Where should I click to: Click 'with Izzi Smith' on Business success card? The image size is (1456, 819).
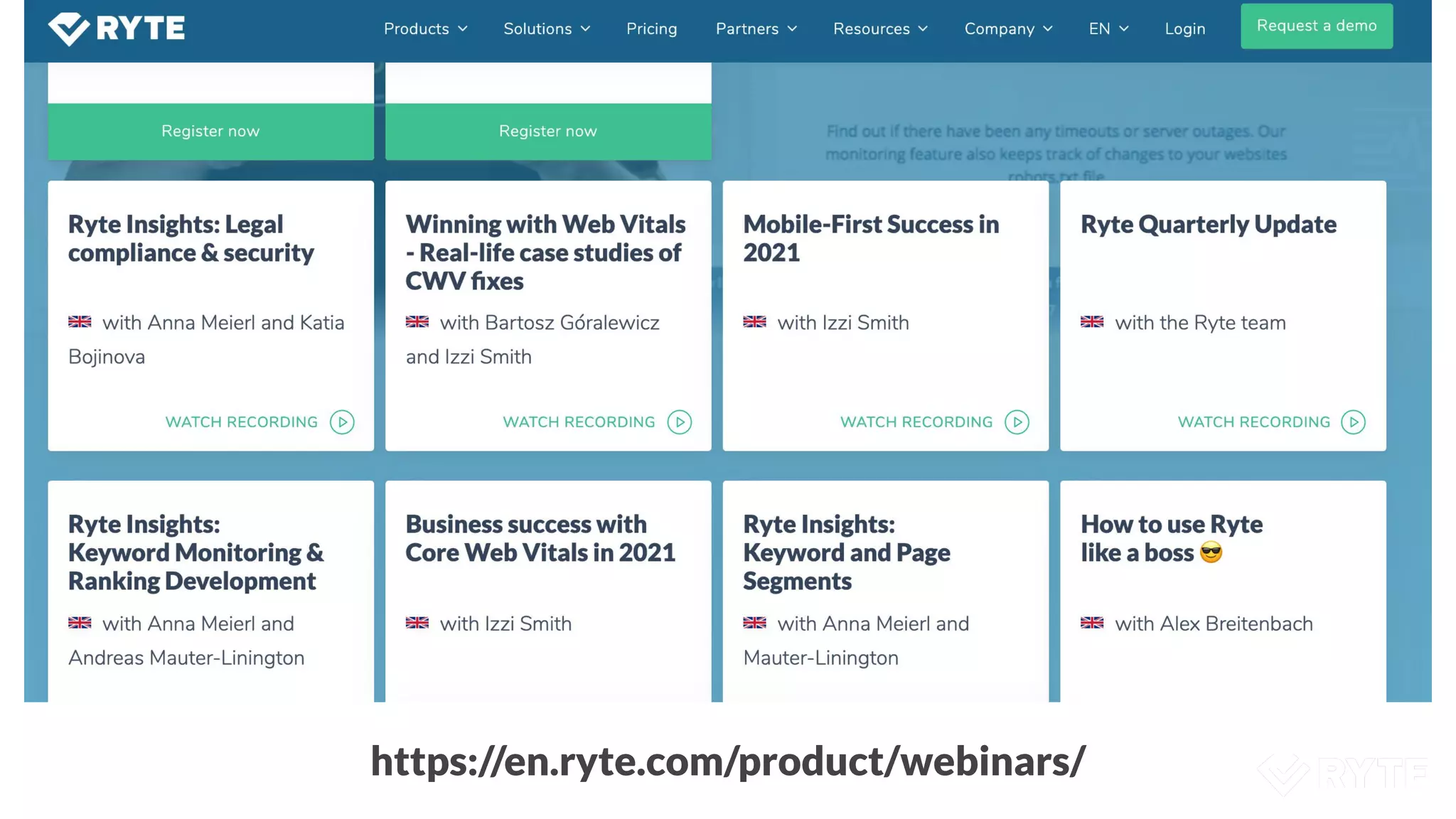505,623
